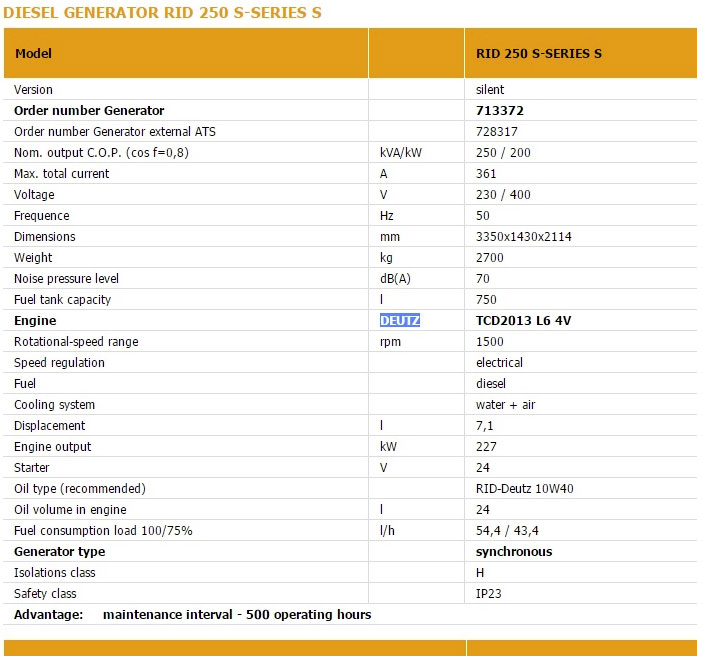Click the page title 'DIESEL GENERATOR RID 250 S-SERIES S'
This screenshot has height=657, width=703.
click(162, 13)
